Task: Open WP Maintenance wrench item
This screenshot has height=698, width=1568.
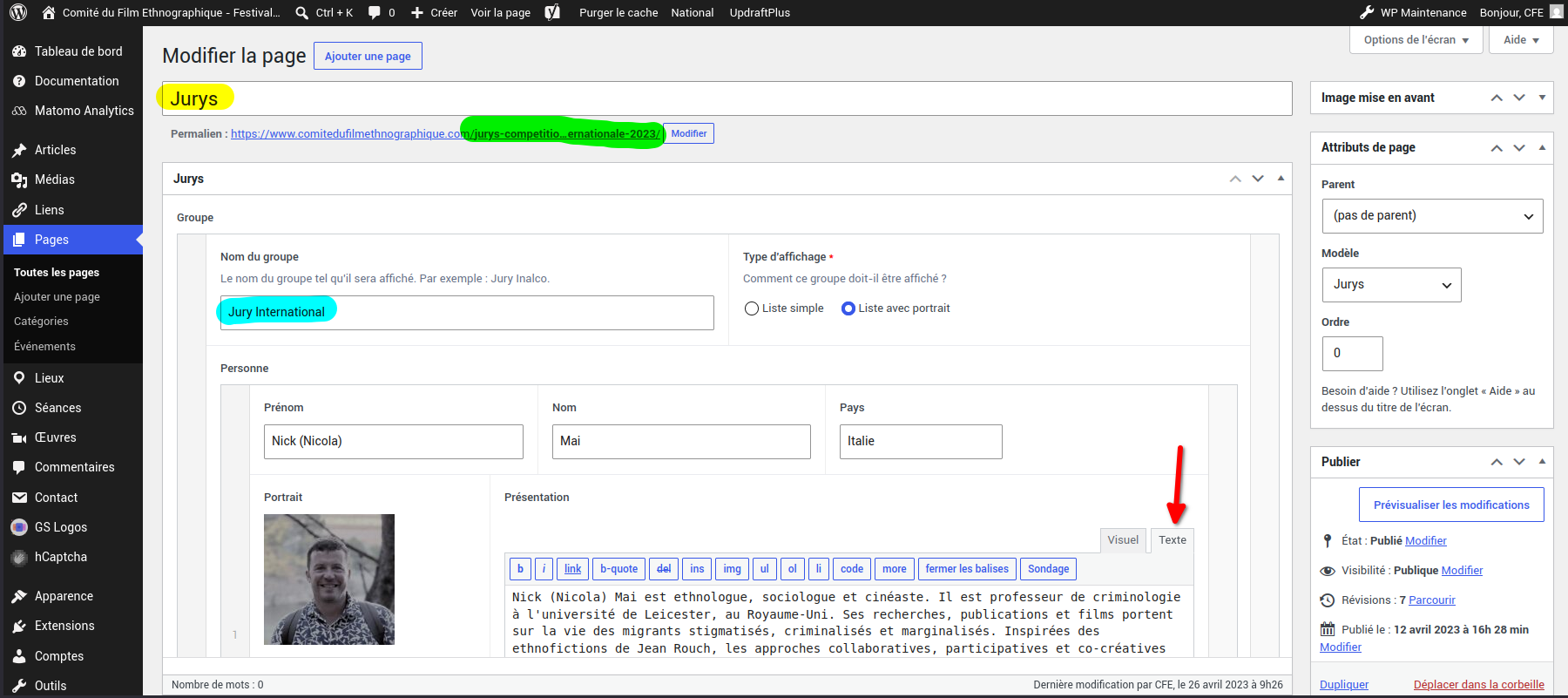Action: coord(1413,12)
